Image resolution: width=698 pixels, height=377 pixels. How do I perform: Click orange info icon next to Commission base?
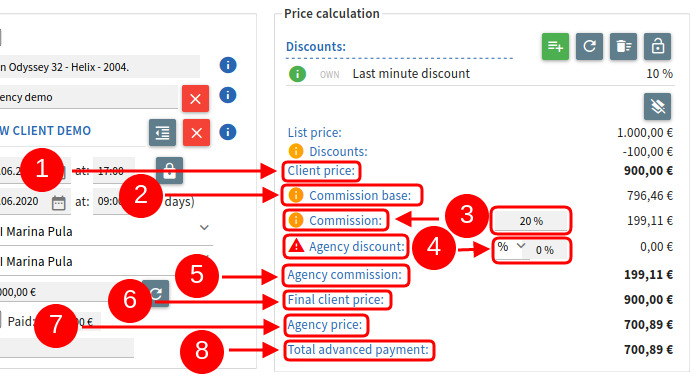point(296,195)
